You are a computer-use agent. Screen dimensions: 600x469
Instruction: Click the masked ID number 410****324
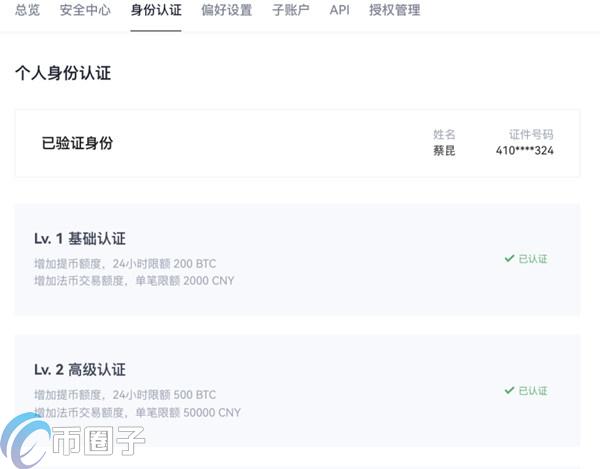tap(524, 152)
